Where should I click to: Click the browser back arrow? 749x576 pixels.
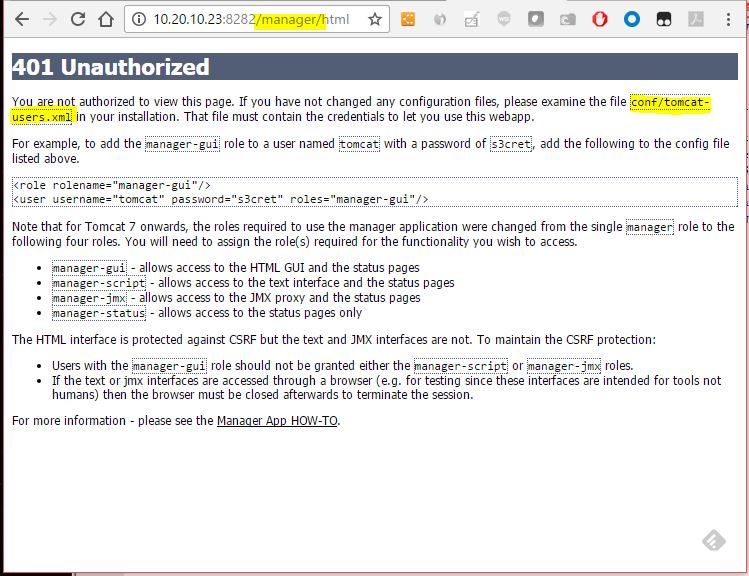pyautogui.click(x=21, y=19)
